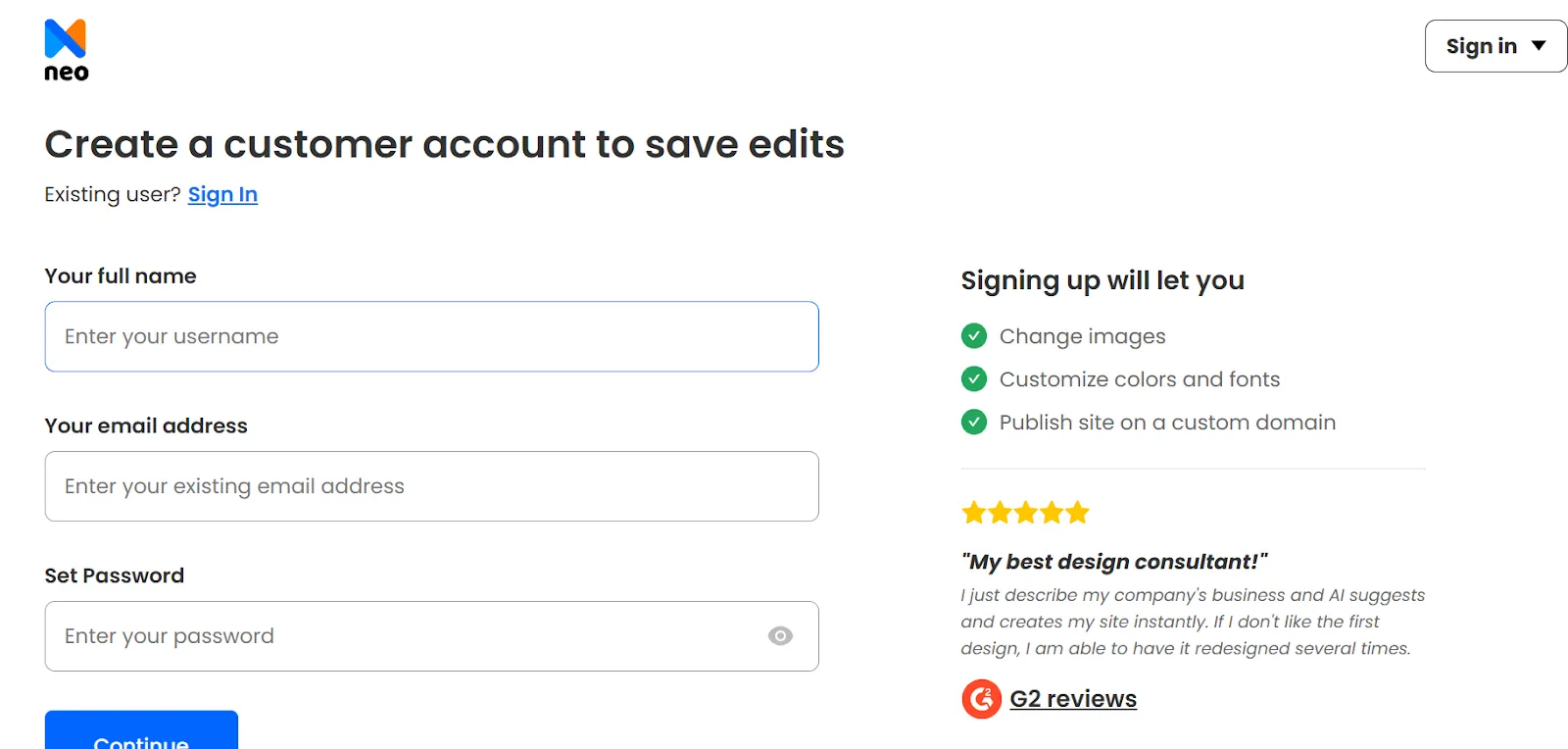Click into the Enter your password field
Image resolution: width=1568 pixels, height=749 pixels.
click(402, 636)
